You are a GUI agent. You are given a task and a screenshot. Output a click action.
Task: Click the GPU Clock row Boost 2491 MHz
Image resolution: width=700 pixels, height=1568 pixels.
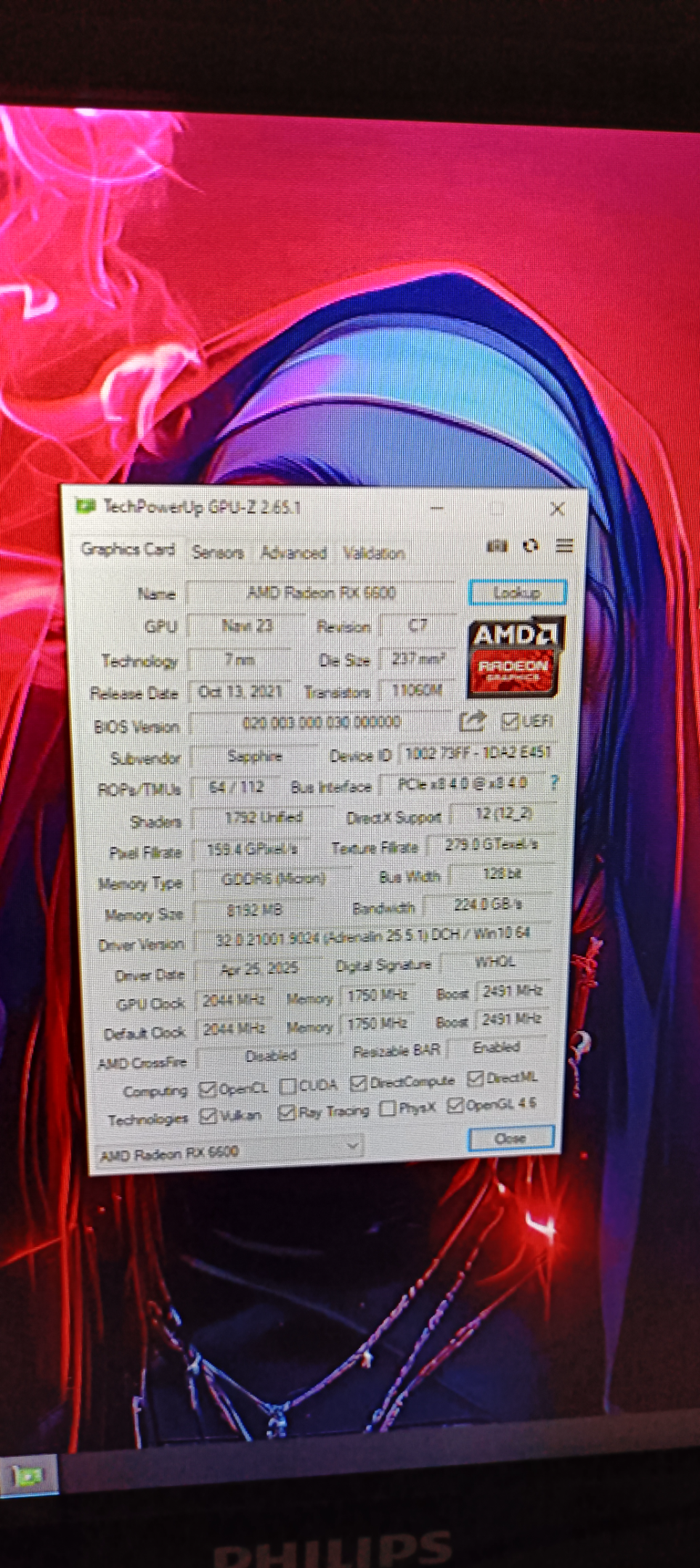[x=512, y=991]
